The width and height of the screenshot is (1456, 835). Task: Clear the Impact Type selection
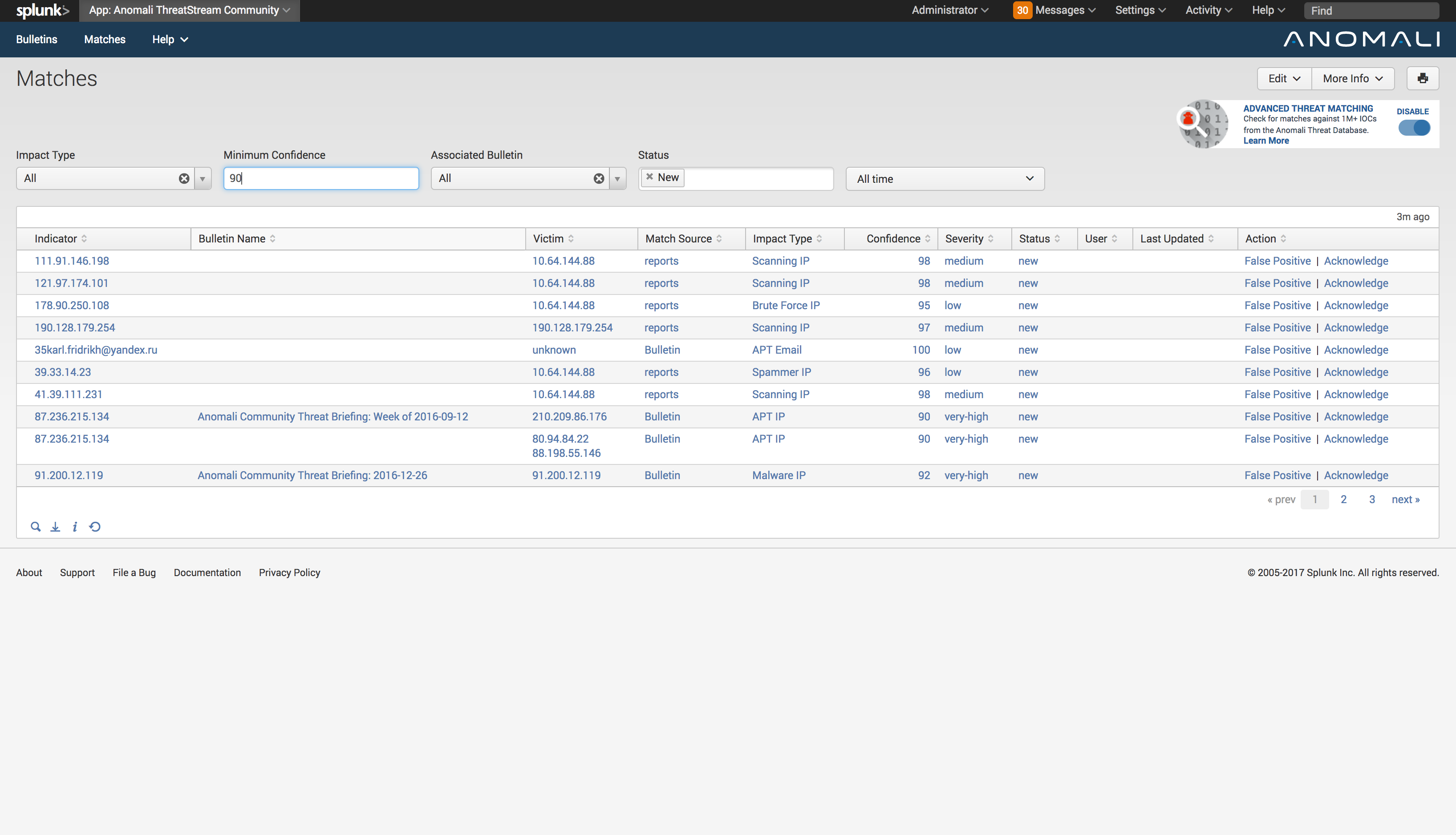(x=183, y=178)
